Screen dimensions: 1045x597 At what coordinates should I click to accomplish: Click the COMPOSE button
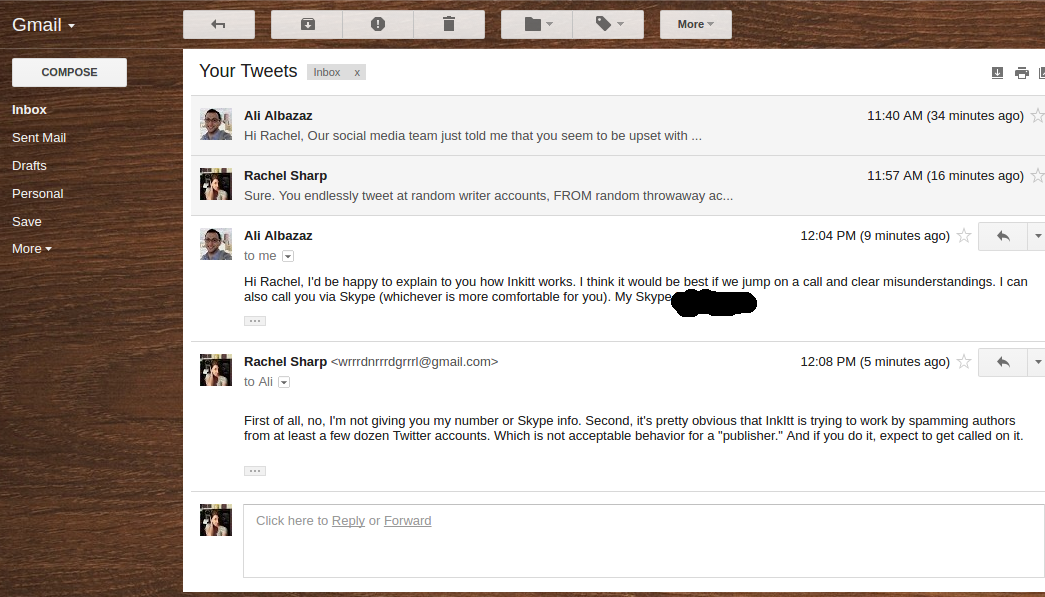[68, 72]
